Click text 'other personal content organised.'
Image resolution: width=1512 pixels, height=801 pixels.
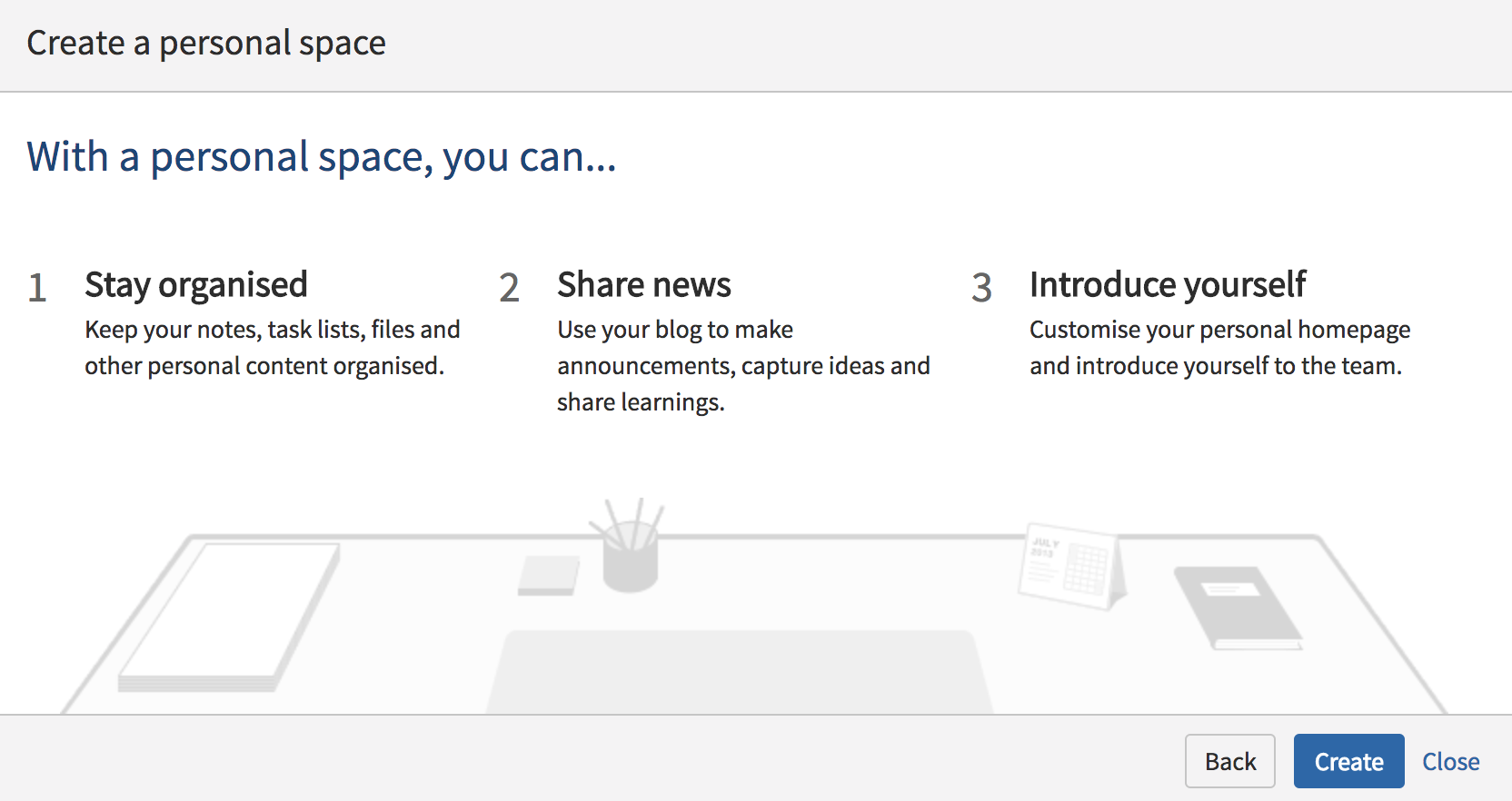click(x=264, y=366)
